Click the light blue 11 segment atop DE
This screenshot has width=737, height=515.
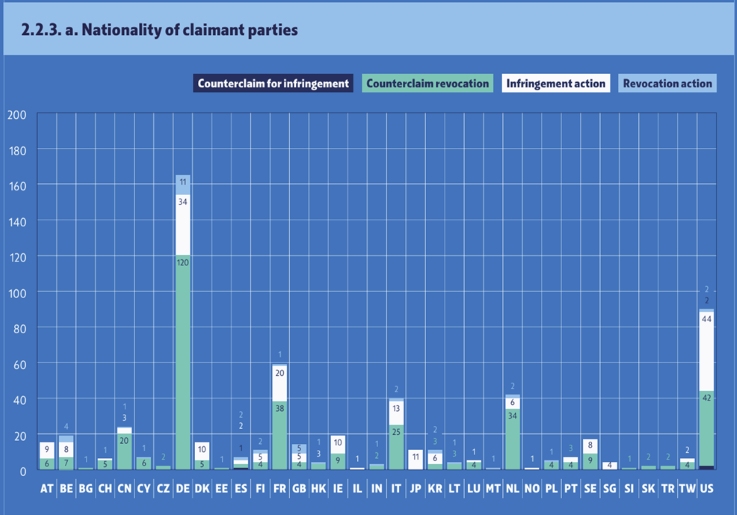tap(183, 183)
